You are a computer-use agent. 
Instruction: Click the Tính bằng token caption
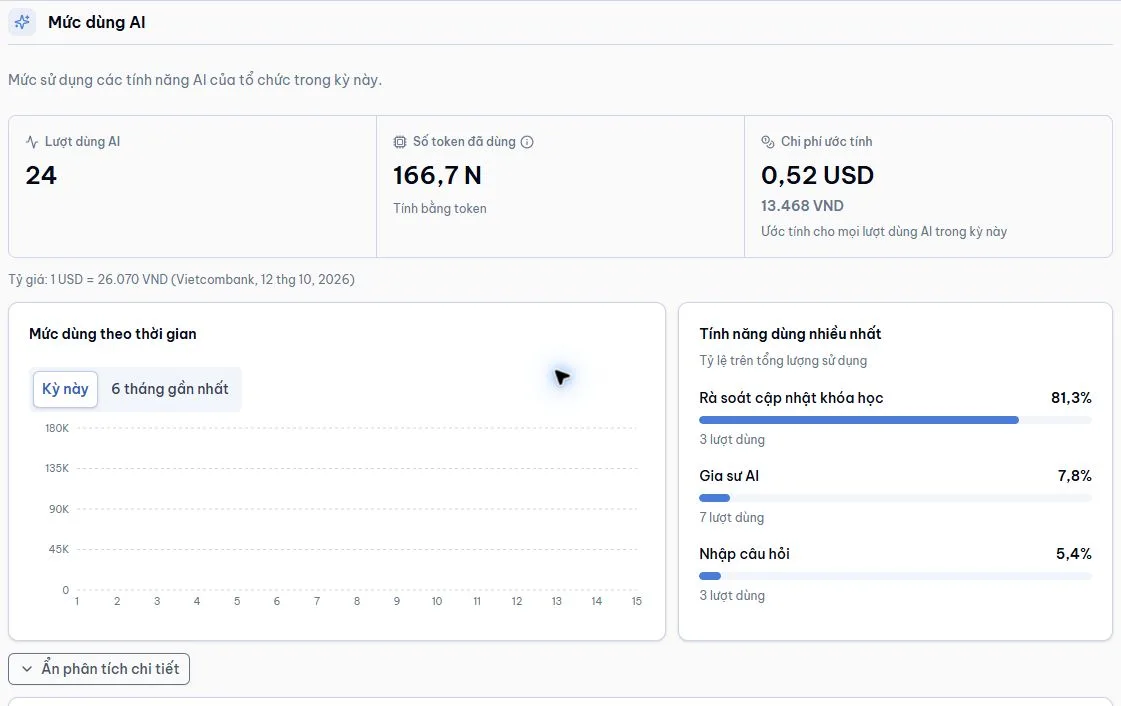click(440, 209)
